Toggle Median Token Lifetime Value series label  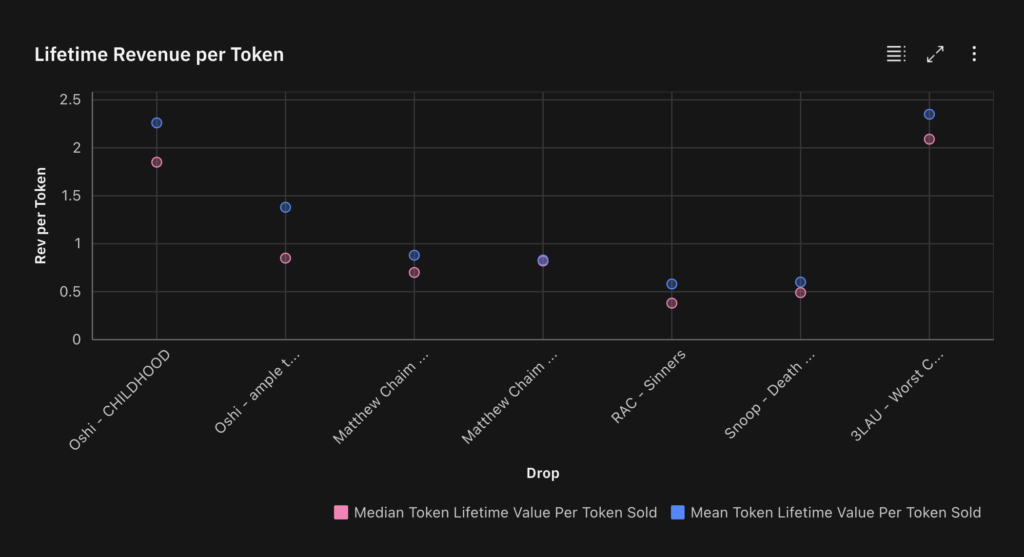(x=505, y=513)
